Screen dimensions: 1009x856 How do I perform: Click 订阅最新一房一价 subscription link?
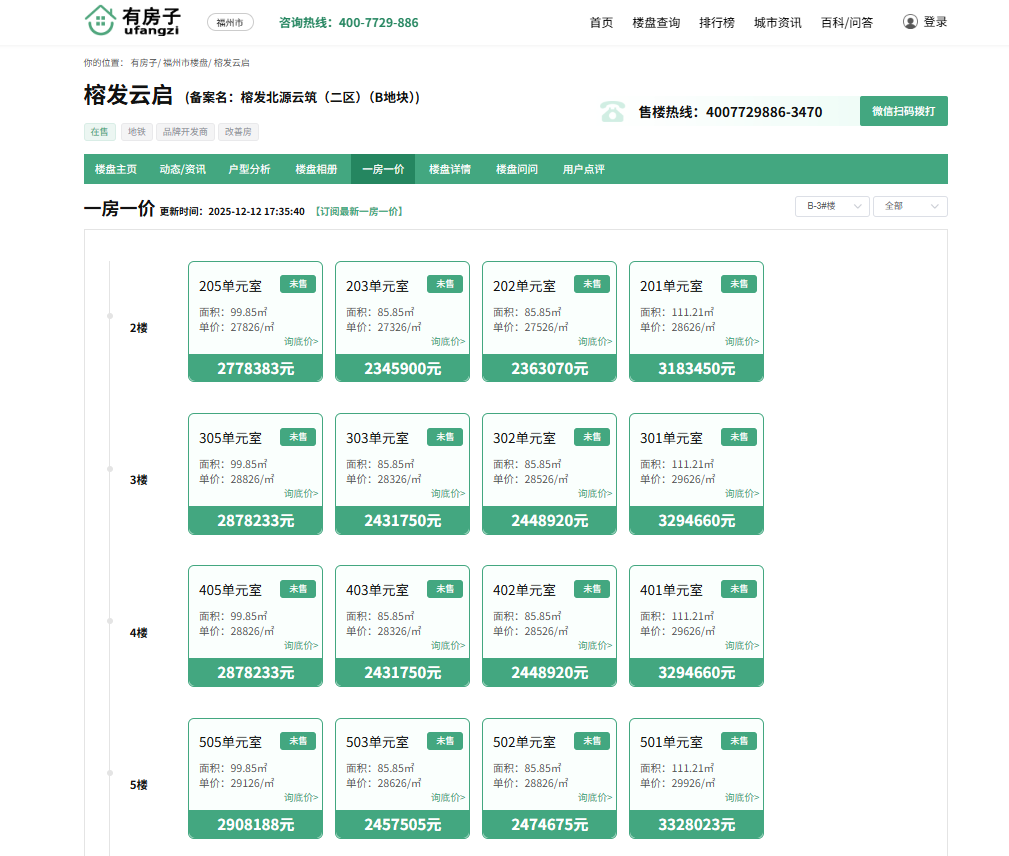[x=358, y=212]
